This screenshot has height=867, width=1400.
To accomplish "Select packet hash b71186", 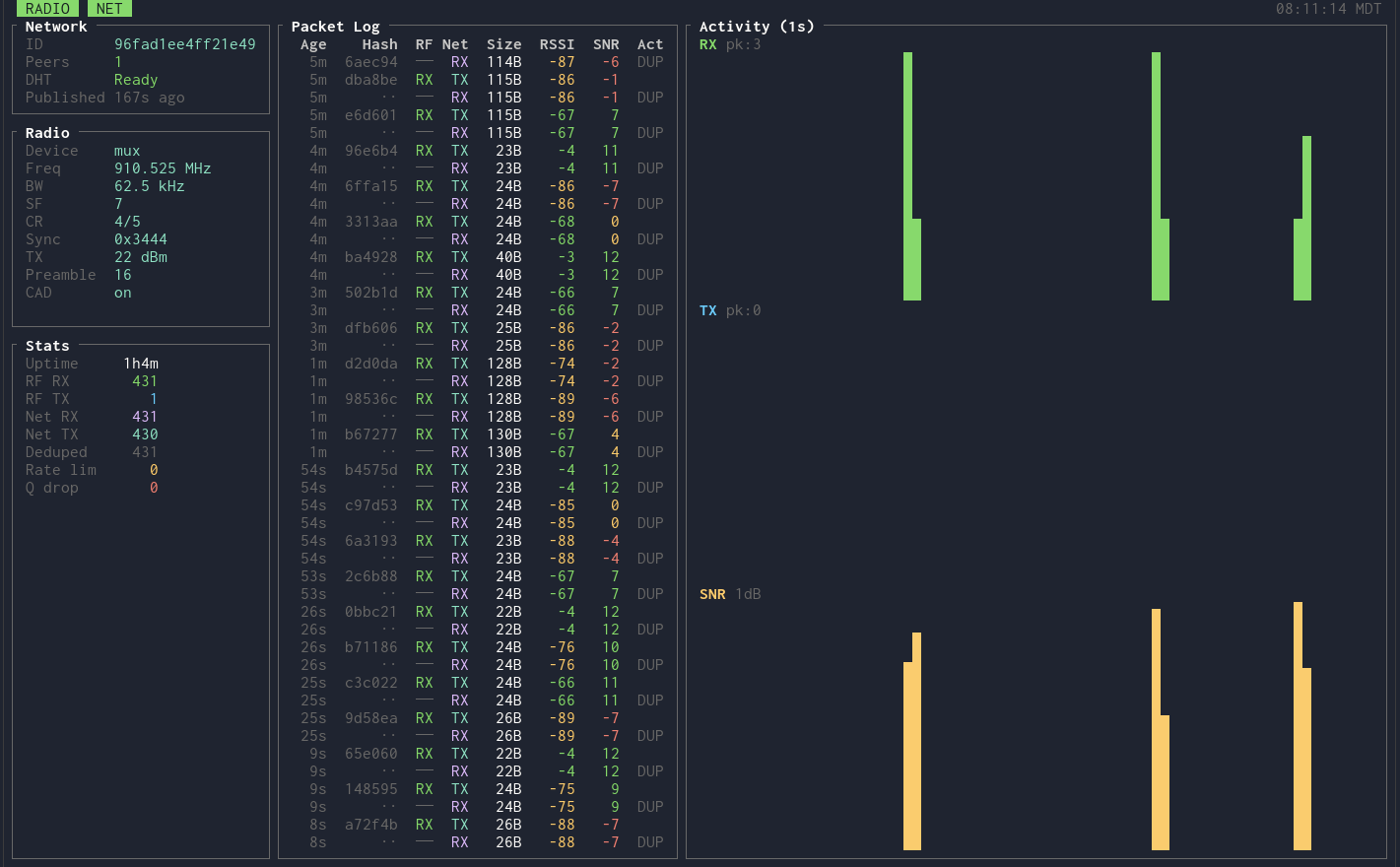I will point(371,647).
